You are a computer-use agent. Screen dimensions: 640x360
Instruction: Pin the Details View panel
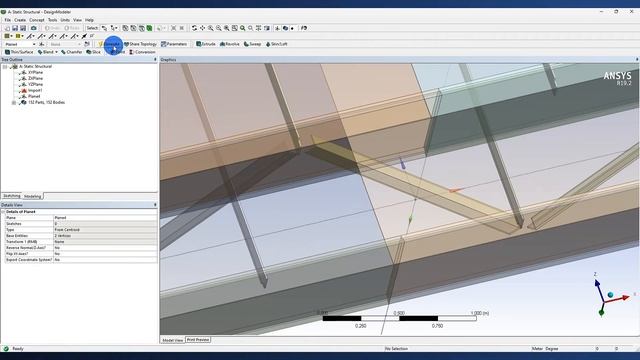[x=155, y=205]
